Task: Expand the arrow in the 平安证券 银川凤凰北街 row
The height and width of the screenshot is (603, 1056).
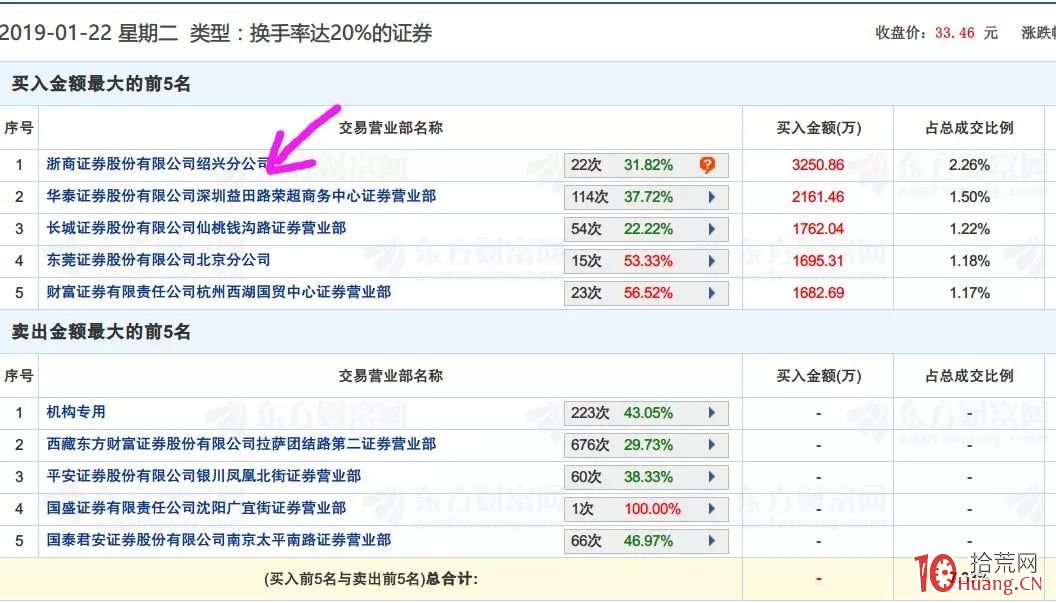Action: point(712,477)
